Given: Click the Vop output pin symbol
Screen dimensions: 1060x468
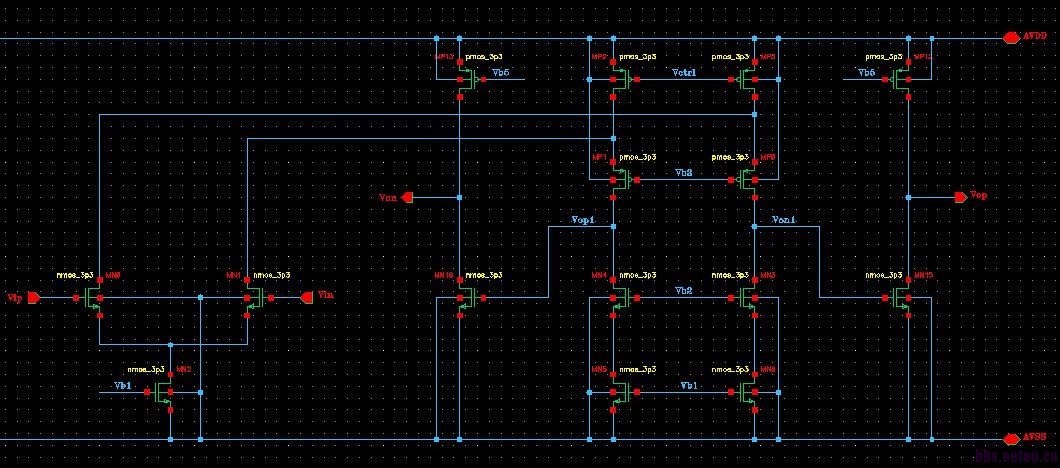Looking at the screenshot, I should point(960,197).
